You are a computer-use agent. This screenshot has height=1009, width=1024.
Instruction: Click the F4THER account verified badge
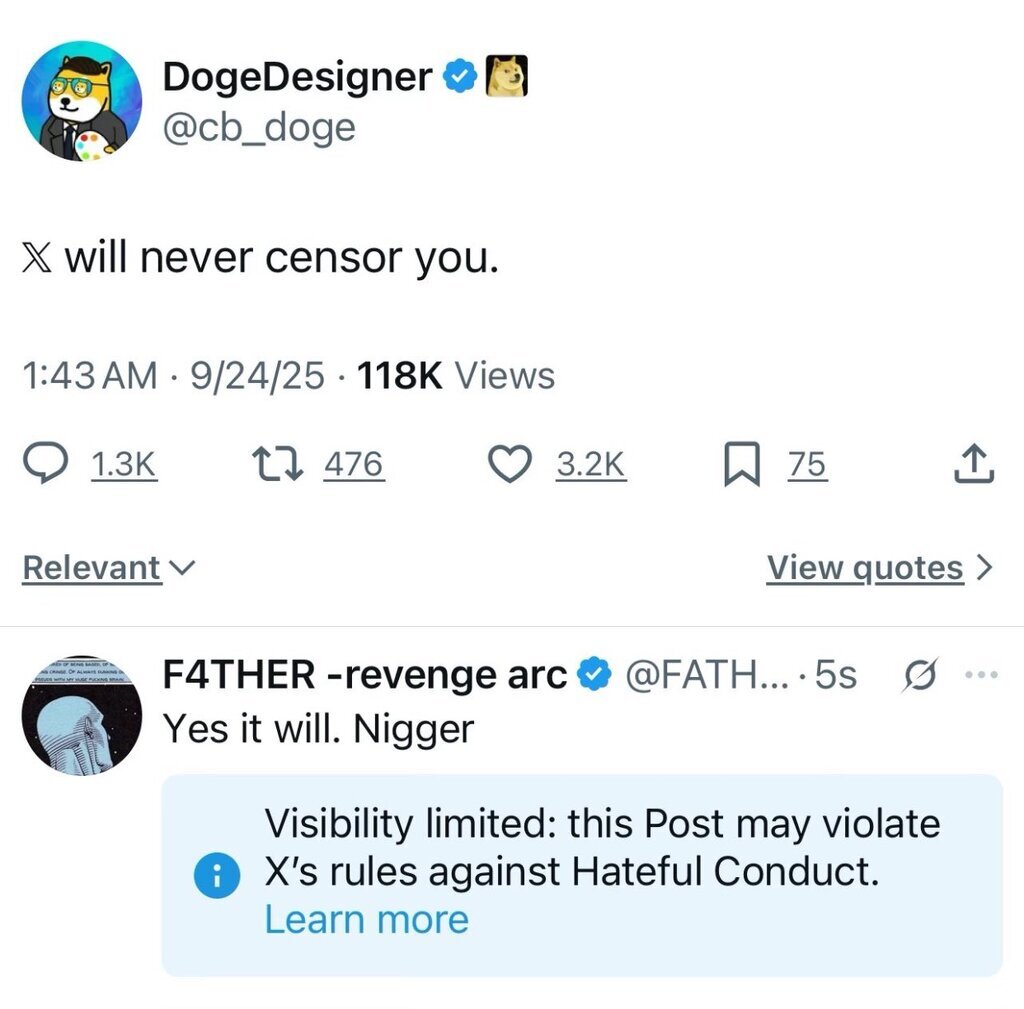click(x=597, y=676)
